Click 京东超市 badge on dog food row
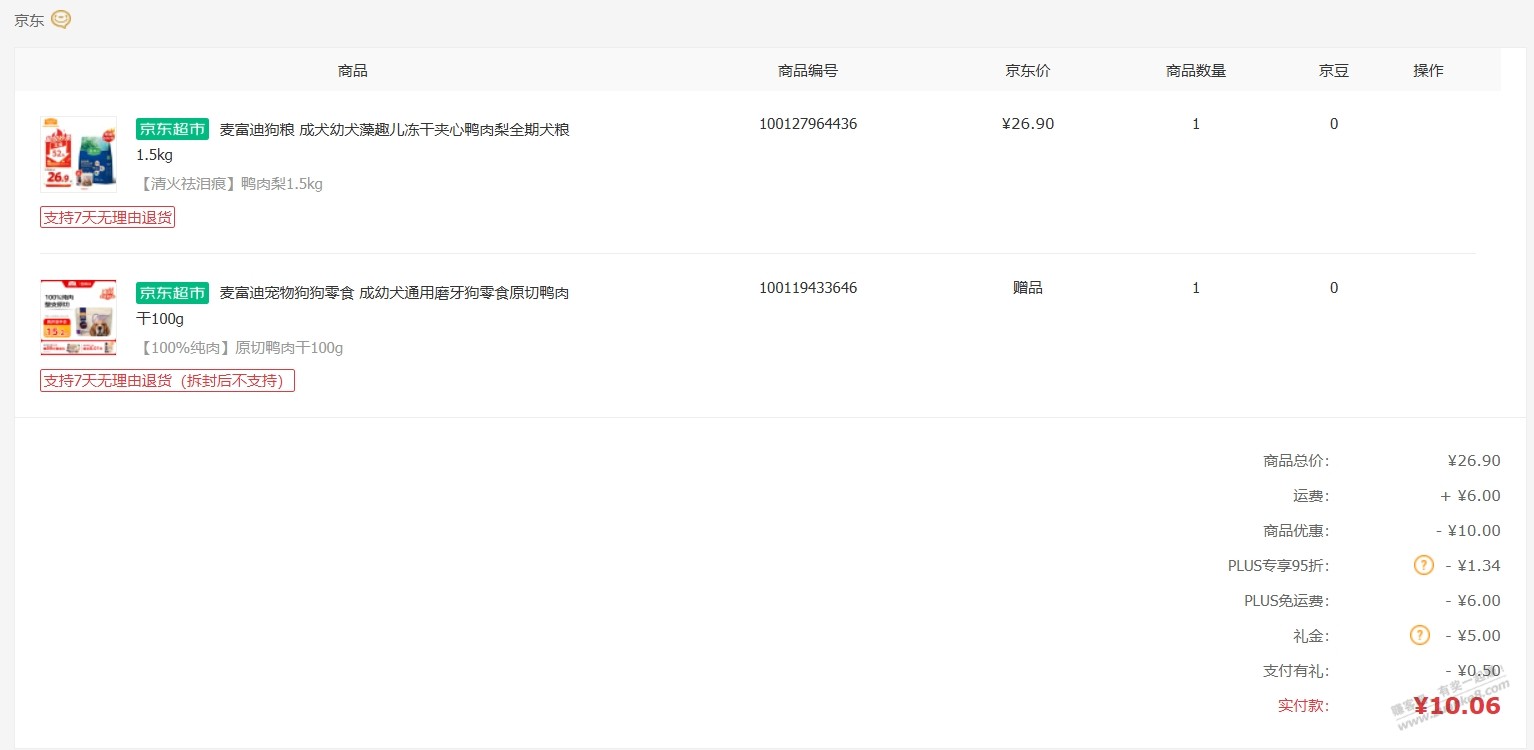Screen dimensions: 1534x750 pos(172,129)
